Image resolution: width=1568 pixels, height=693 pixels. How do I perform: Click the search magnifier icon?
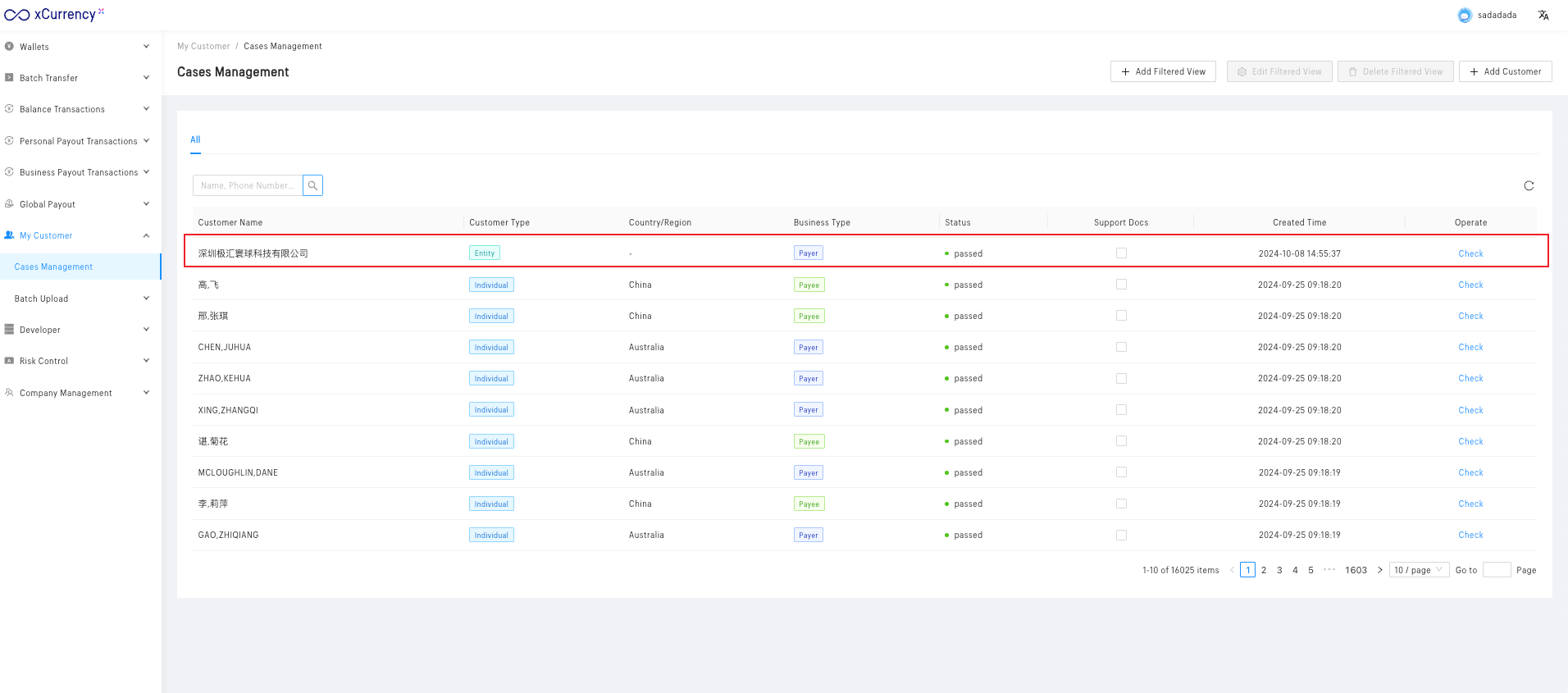click(312, 185)
